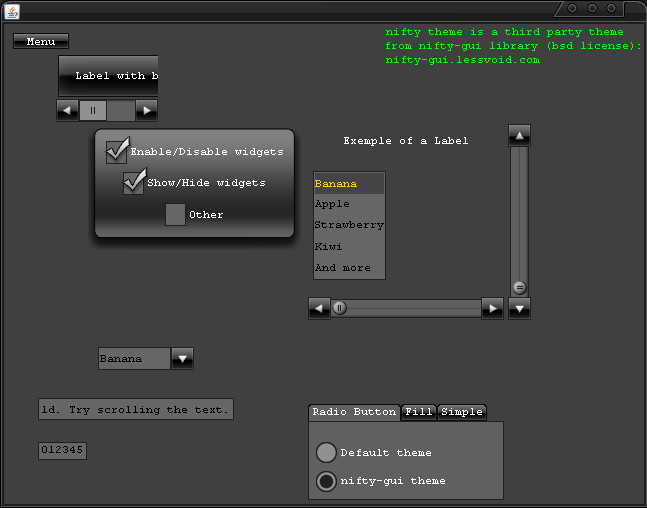647x508 pixels.
Task: Click the Java icon in the title bar
Action: (11, 10)
